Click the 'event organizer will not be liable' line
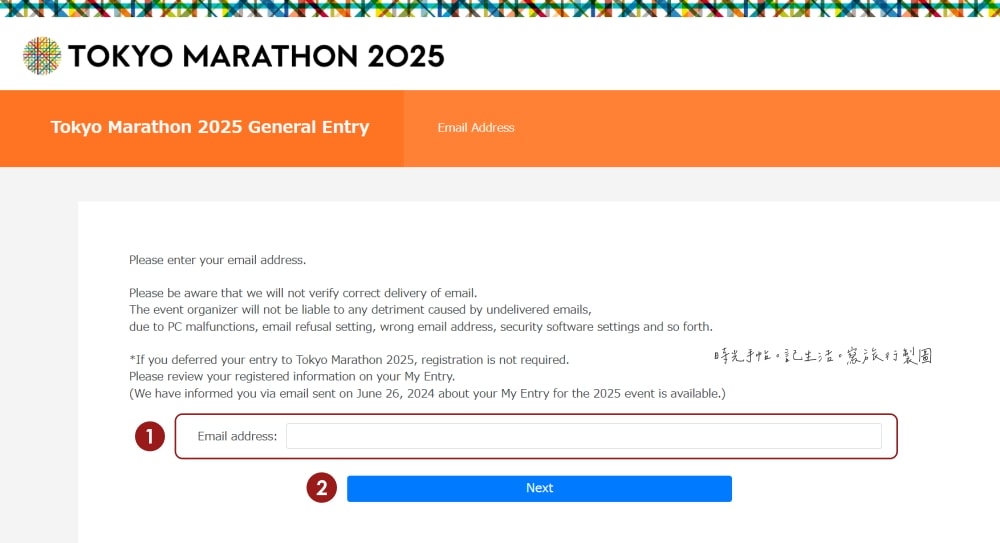Image resolution: width=1000 pixels, height=543 pixels. pos(360,310)
